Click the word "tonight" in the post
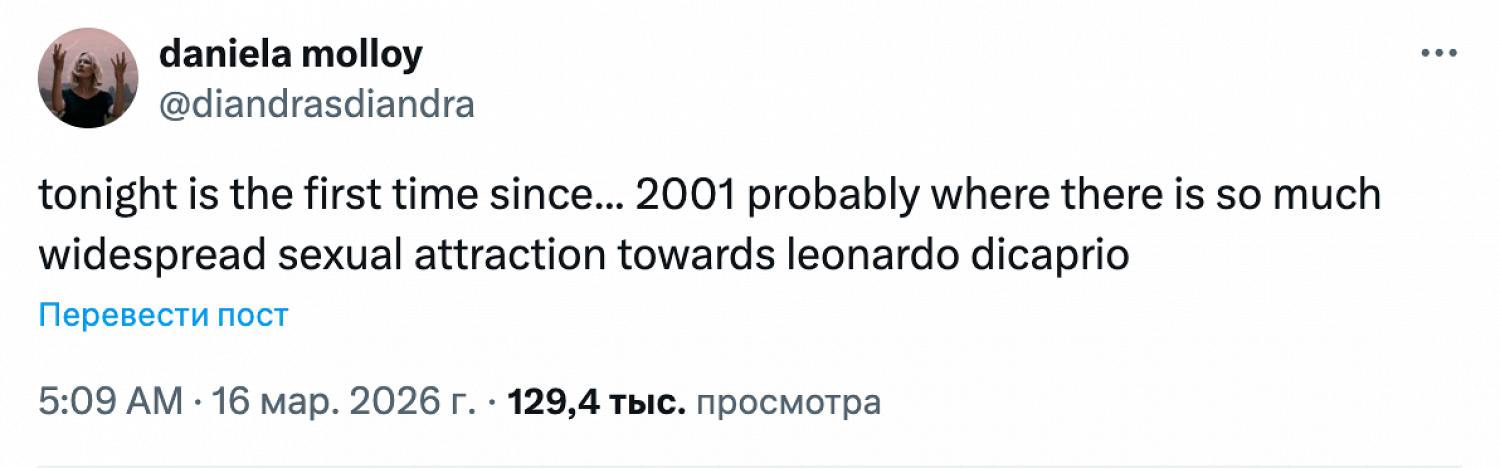Image resolution: width=1500 pixels, height=468 pixels. [x=101, y=196]
